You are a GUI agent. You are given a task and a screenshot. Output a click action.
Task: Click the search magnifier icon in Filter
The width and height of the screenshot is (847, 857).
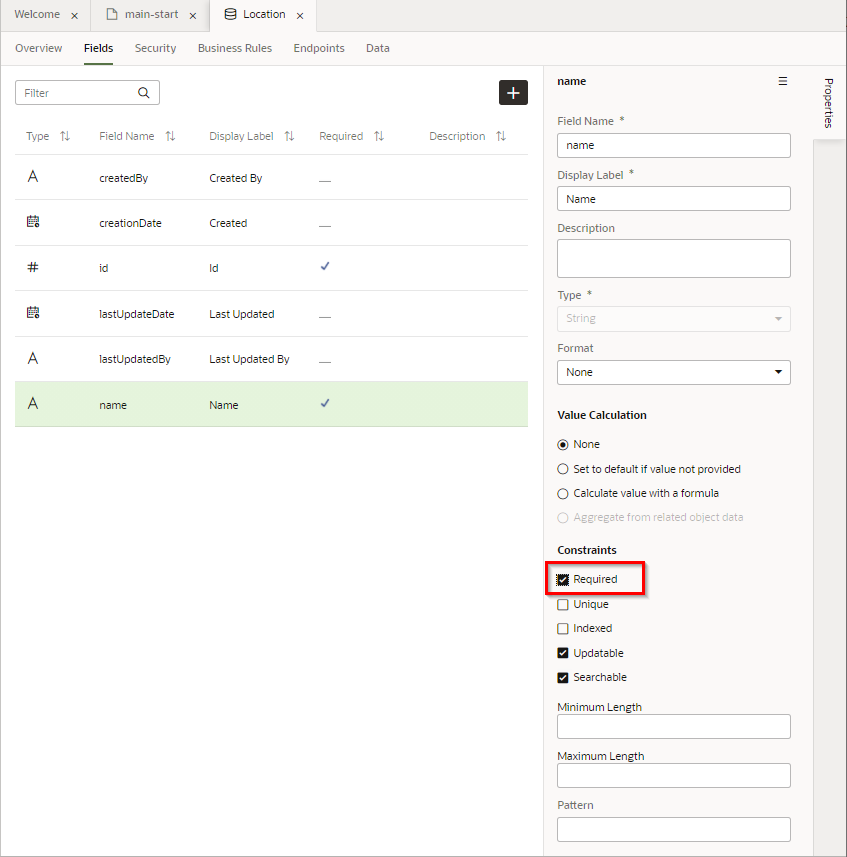click(x=144, y=93)
